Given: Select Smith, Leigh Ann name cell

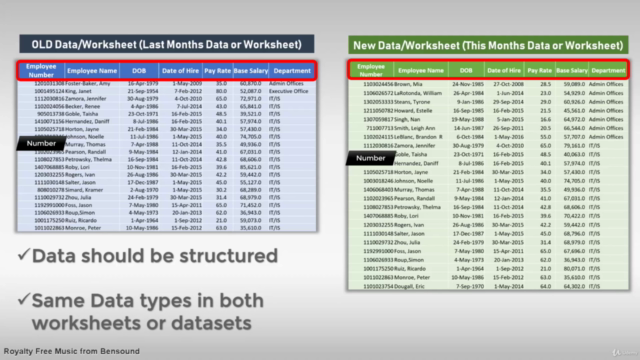Looking at the screenshot, I should pos(415,128).
